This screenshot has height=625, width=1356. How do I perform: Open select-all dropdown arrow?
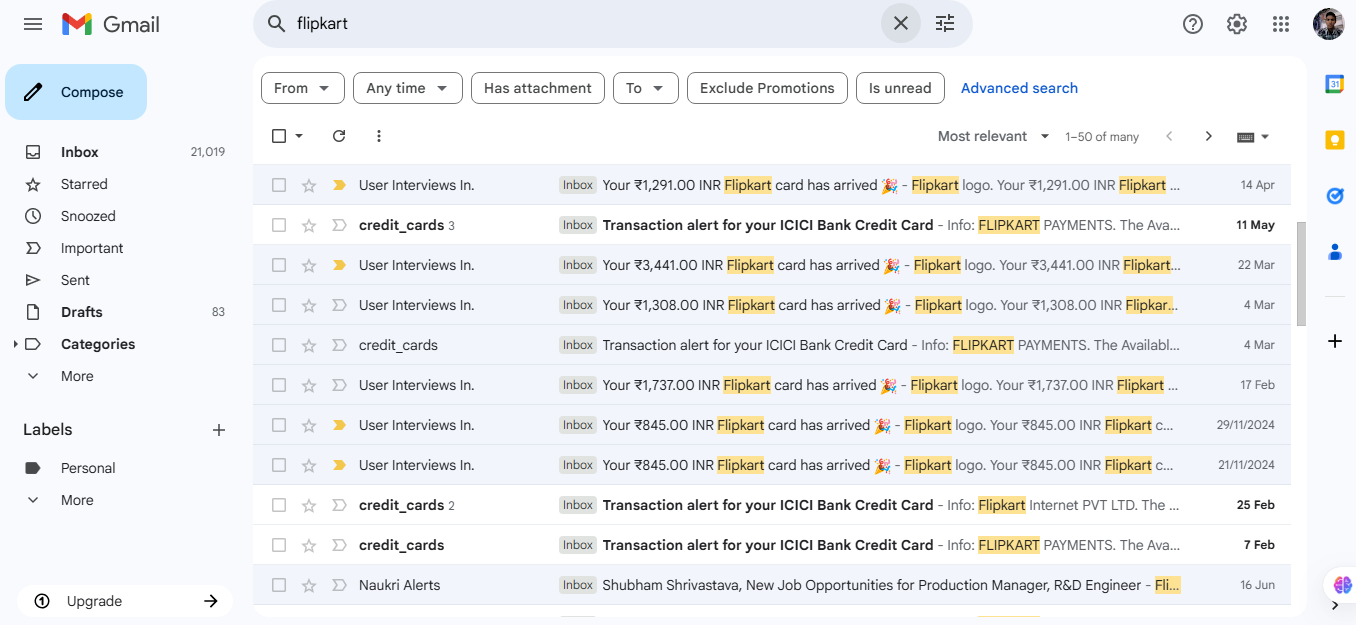299,136
